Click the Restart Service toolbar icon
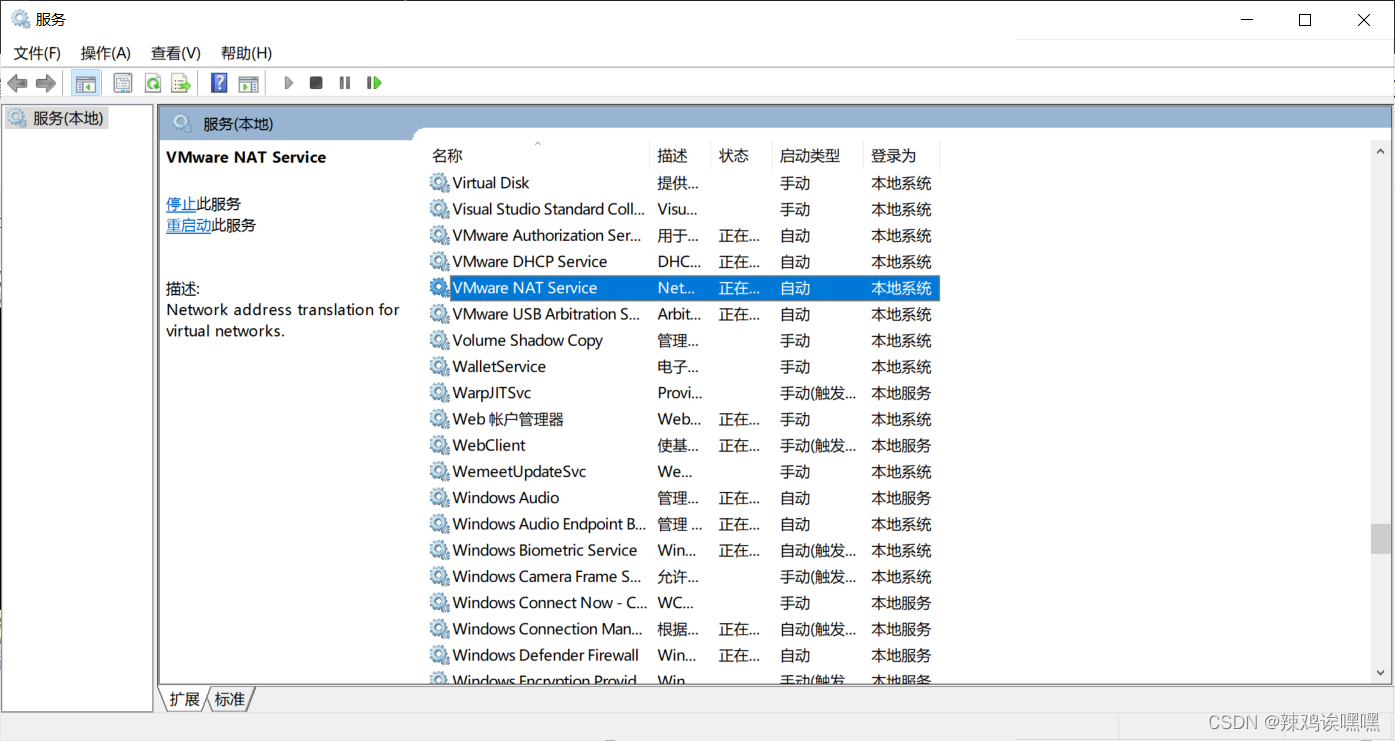Viewport: 1395px width, 741px height. coord(374,83)
